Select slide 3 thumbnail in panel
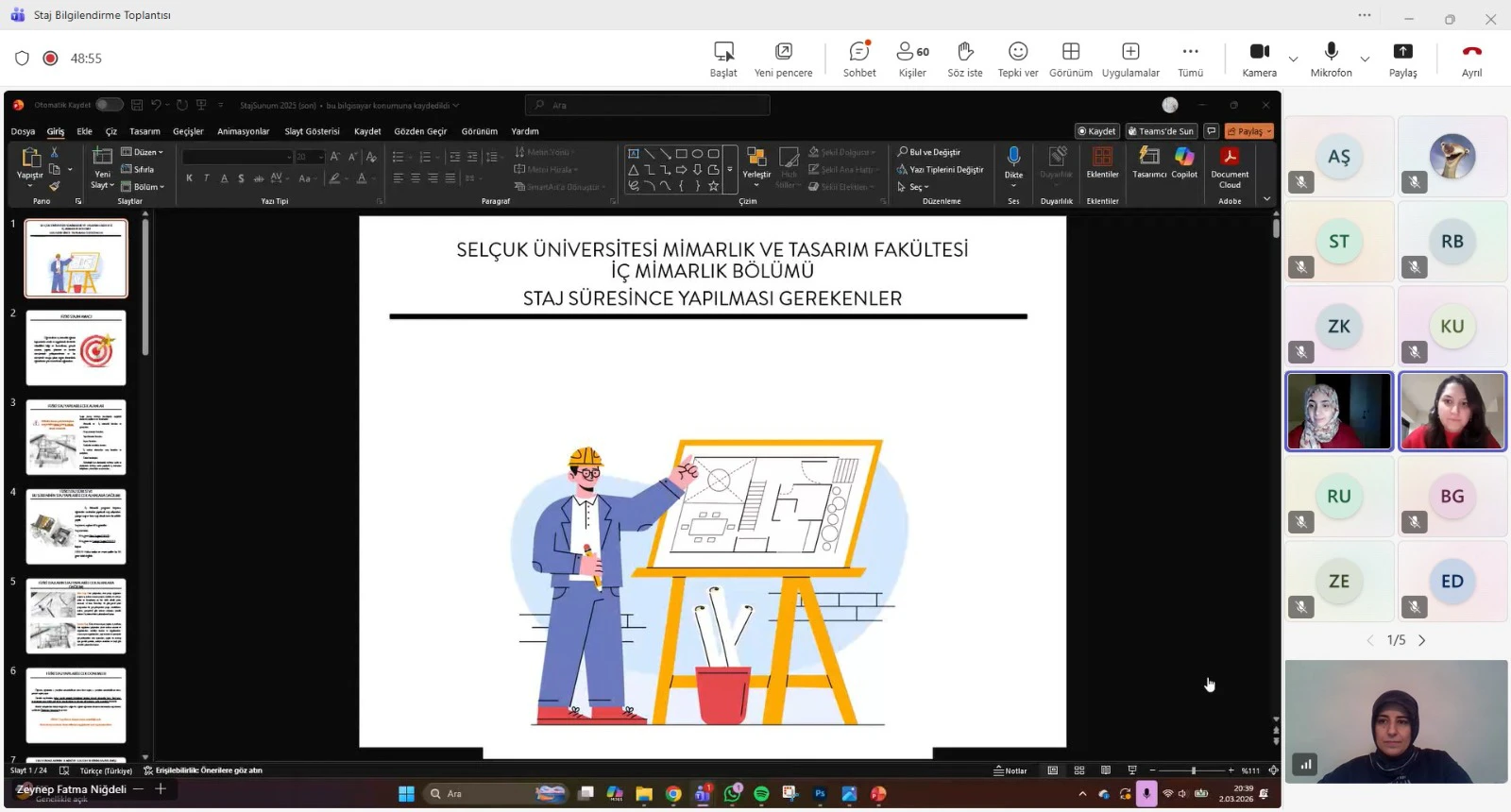The image size is (1511, 812). [x=76, y=437]
